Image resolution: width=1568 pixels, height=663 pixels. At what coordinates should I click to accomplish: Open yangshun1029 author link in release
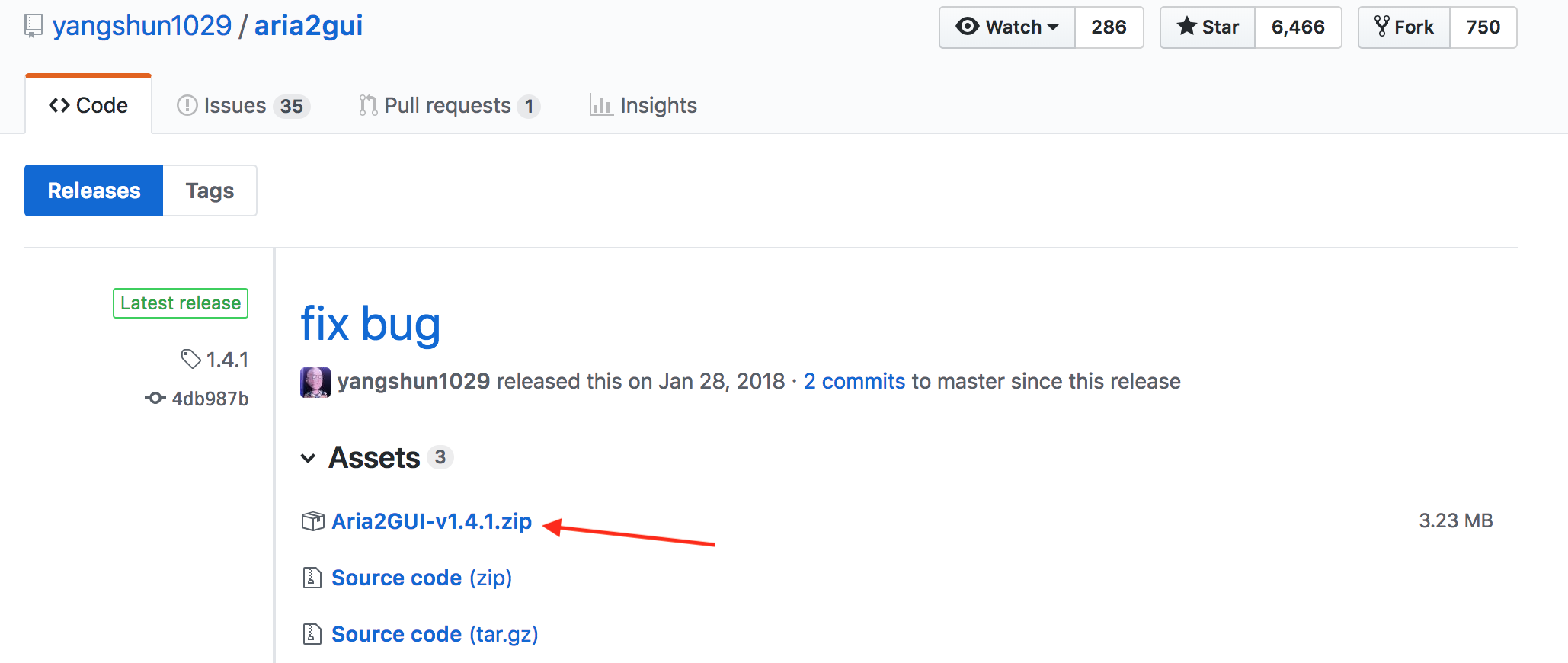(x=414, y=381)
